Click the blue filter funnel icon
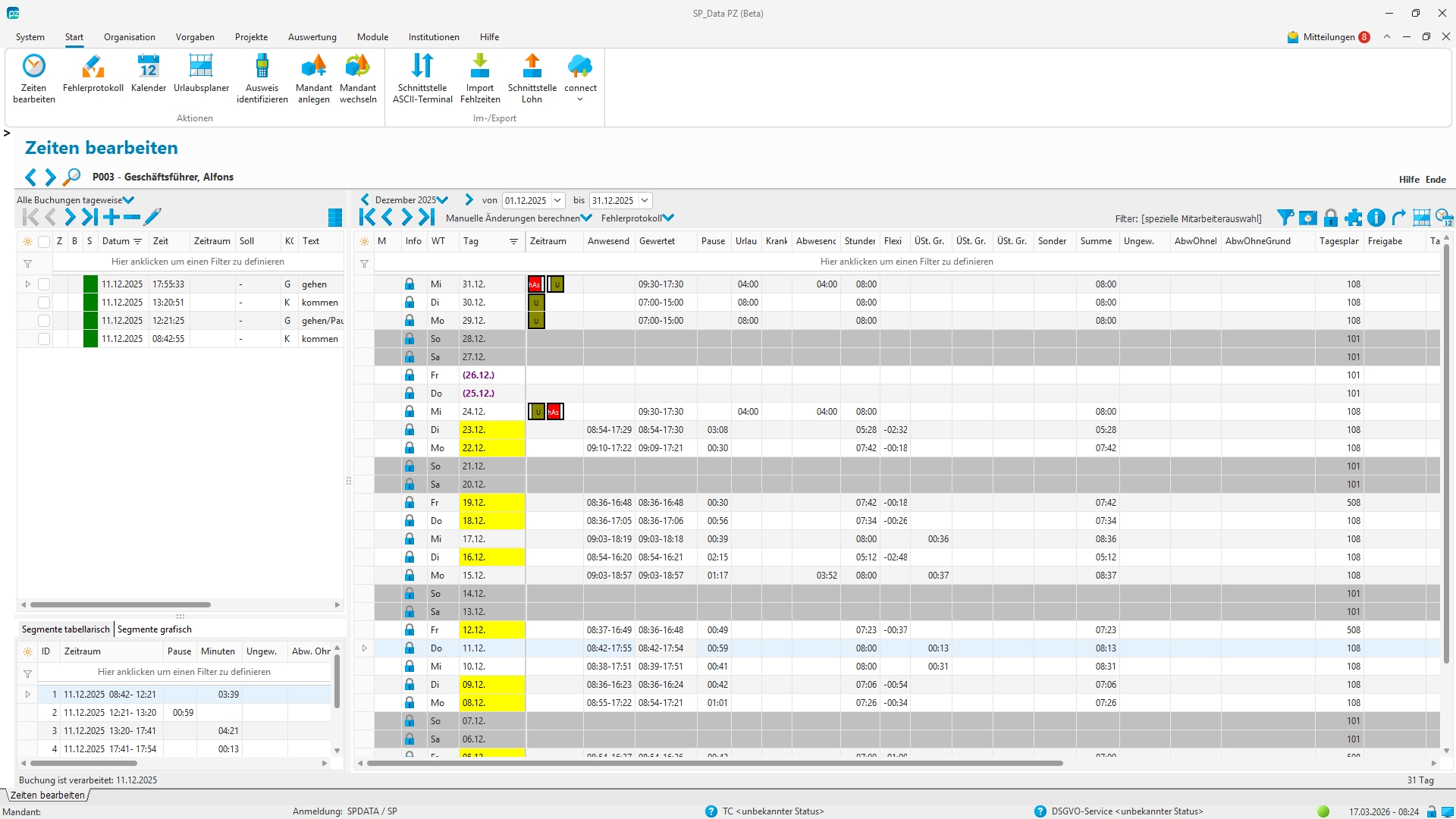The width and height of the screenshot is (1456, 819). 1285,218
